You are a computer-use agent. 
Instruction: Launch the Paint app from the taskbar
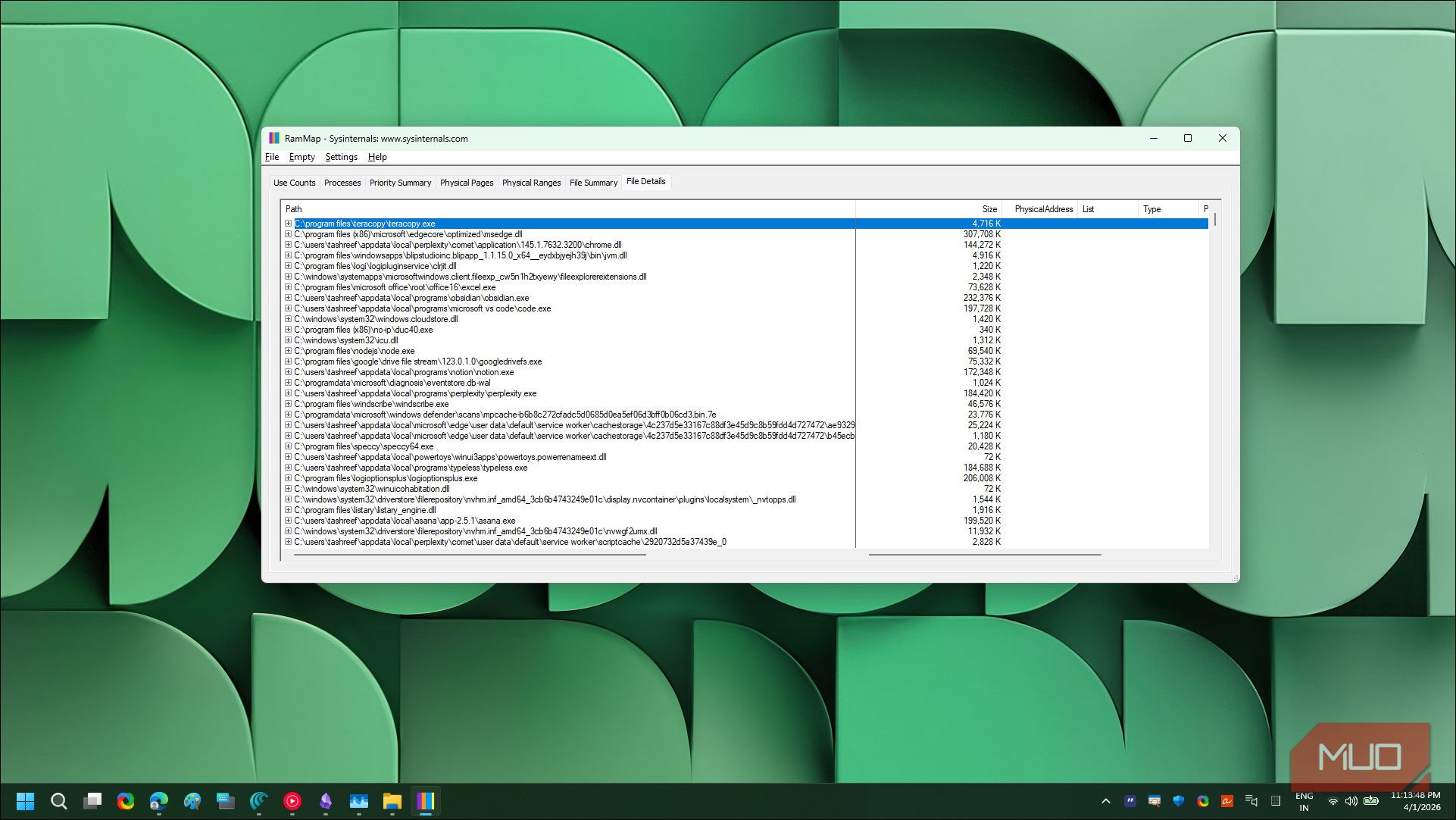pos(192,801)
